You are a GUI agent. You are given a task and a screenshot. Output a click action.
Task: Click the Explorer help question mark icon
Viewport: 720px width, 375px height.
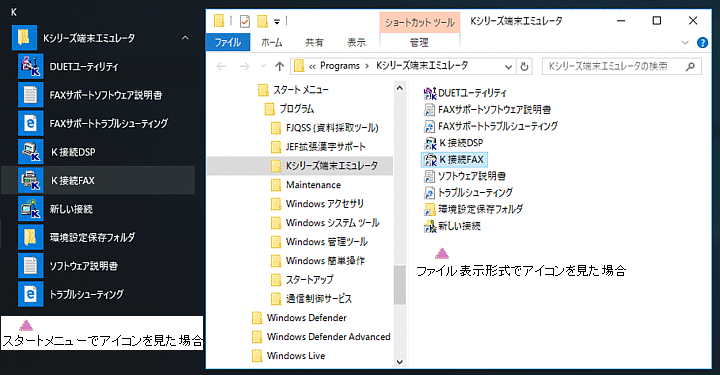702,43
